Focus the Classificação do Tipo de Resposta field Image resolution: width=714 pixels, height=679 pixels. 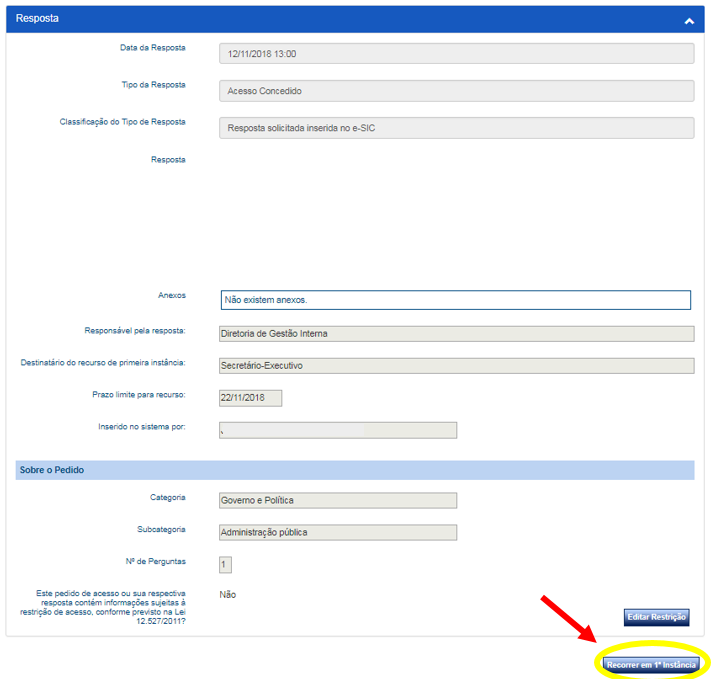tap(456, 128)
